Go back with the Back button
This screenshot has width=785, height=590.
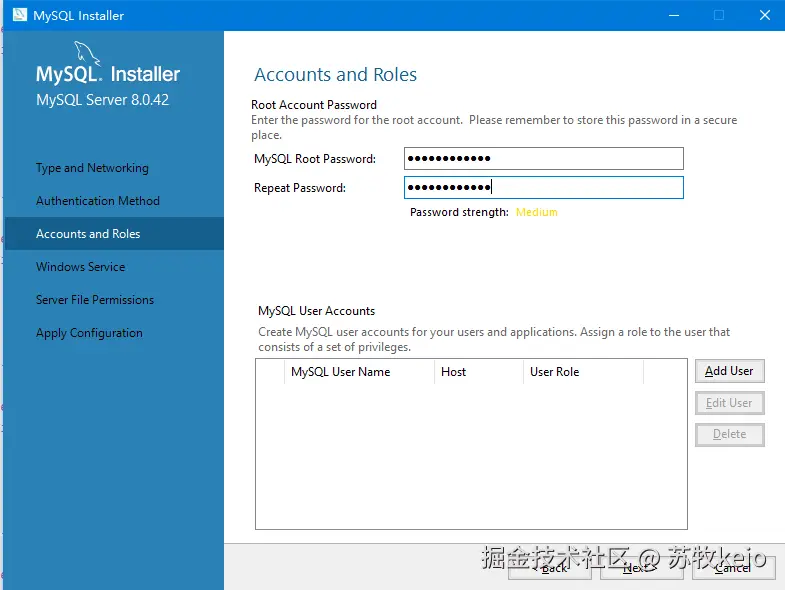point(550,568)
